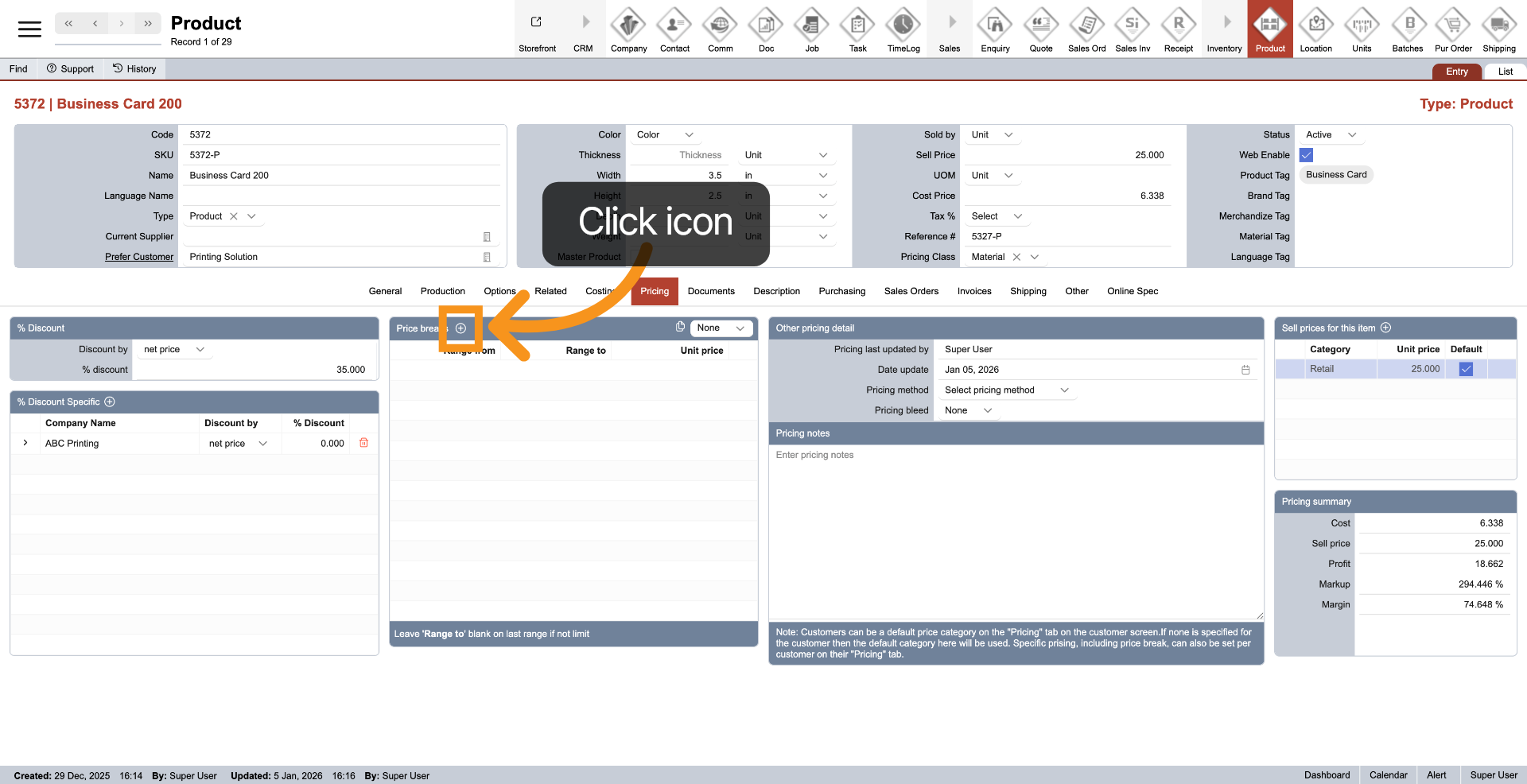Add entry with Sell prices plus icon
The width and height of the screenshot is (1527, 784).
click(1385, 328)
